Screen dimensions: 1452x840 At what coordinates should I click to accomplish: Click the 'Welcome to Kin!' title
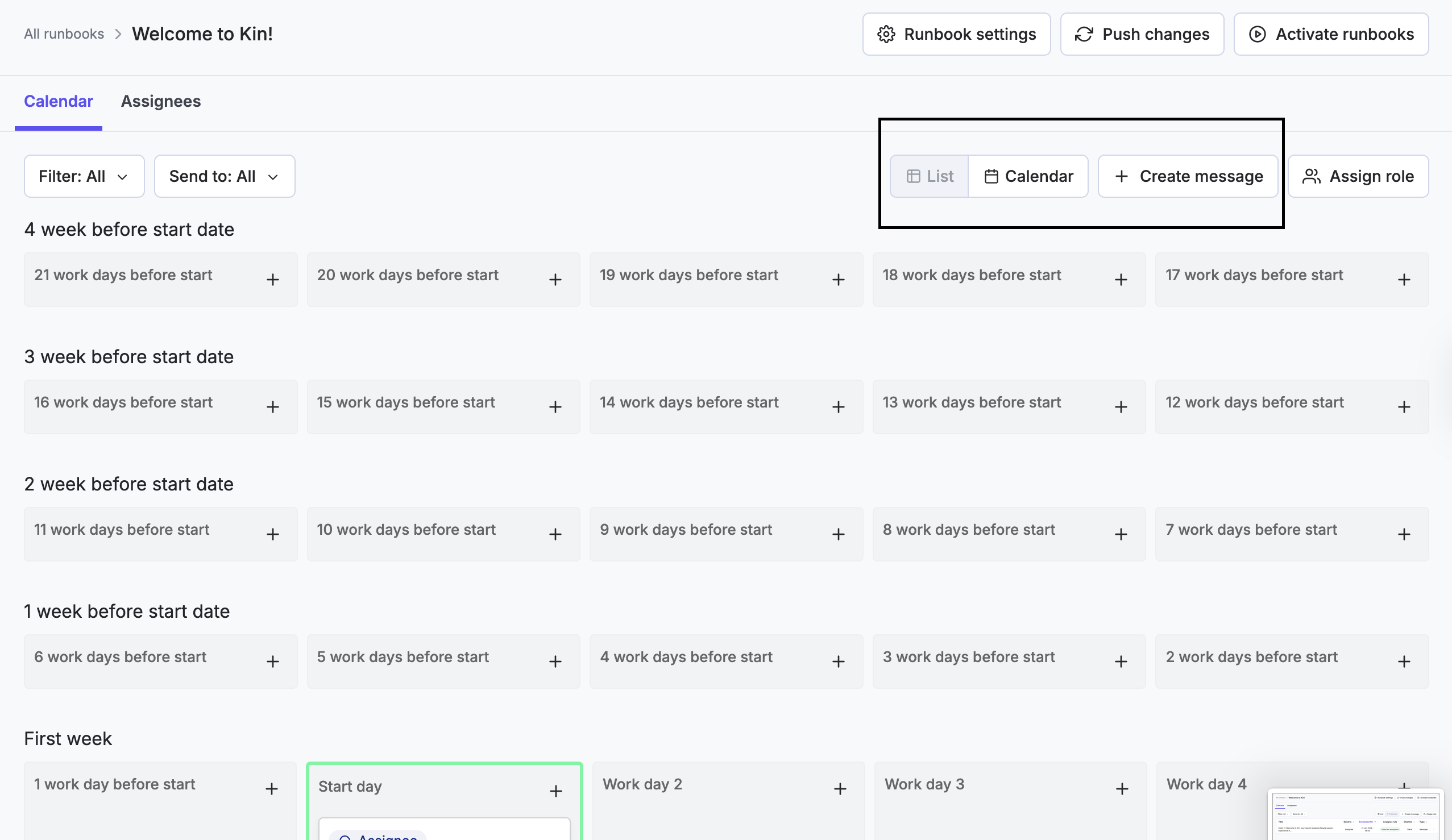202,34
